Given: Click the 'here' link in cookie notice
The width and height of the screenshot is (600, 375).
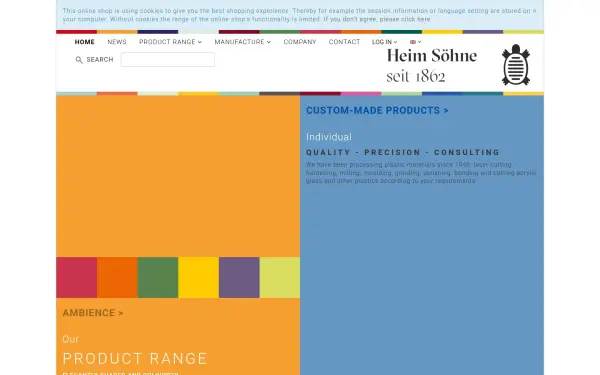Looking at the screenshot, I should pos(424,19).
